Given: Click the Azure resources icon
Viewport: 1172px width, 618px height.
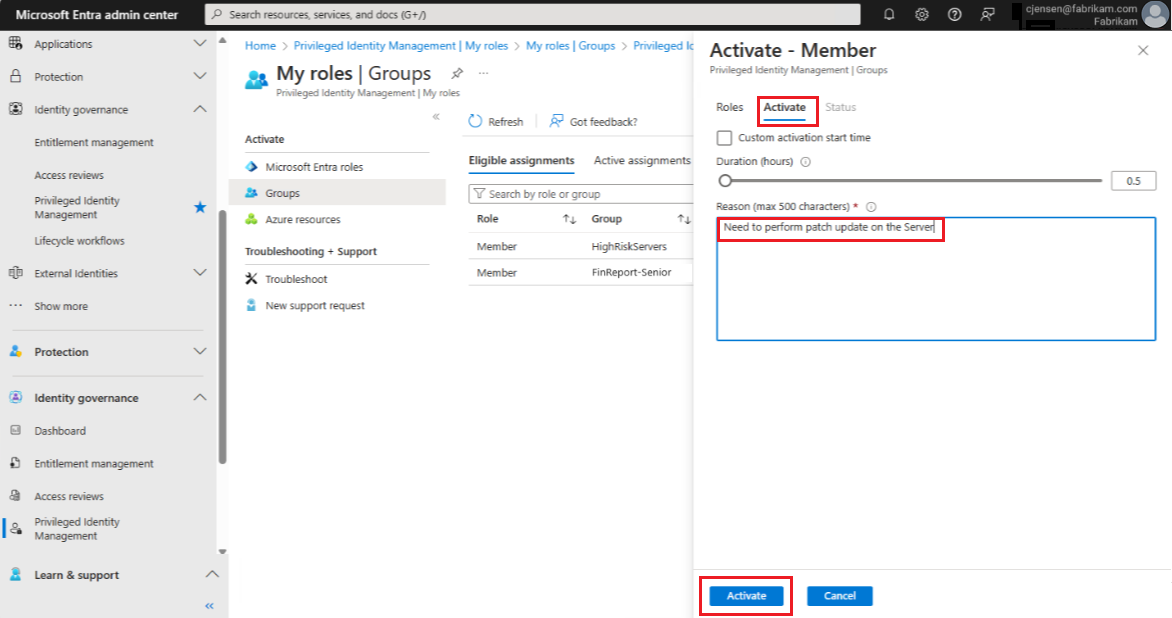Looking at the screenshot, I should click(x=251, y=219).
